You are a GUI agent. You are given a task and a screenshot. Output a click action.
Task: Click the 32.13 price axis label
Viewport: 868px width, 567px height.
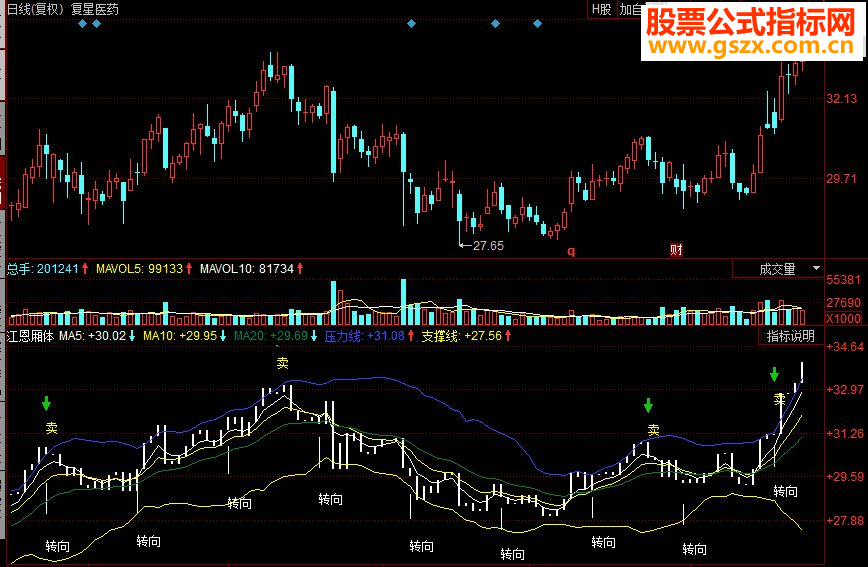tap(841, 99)
